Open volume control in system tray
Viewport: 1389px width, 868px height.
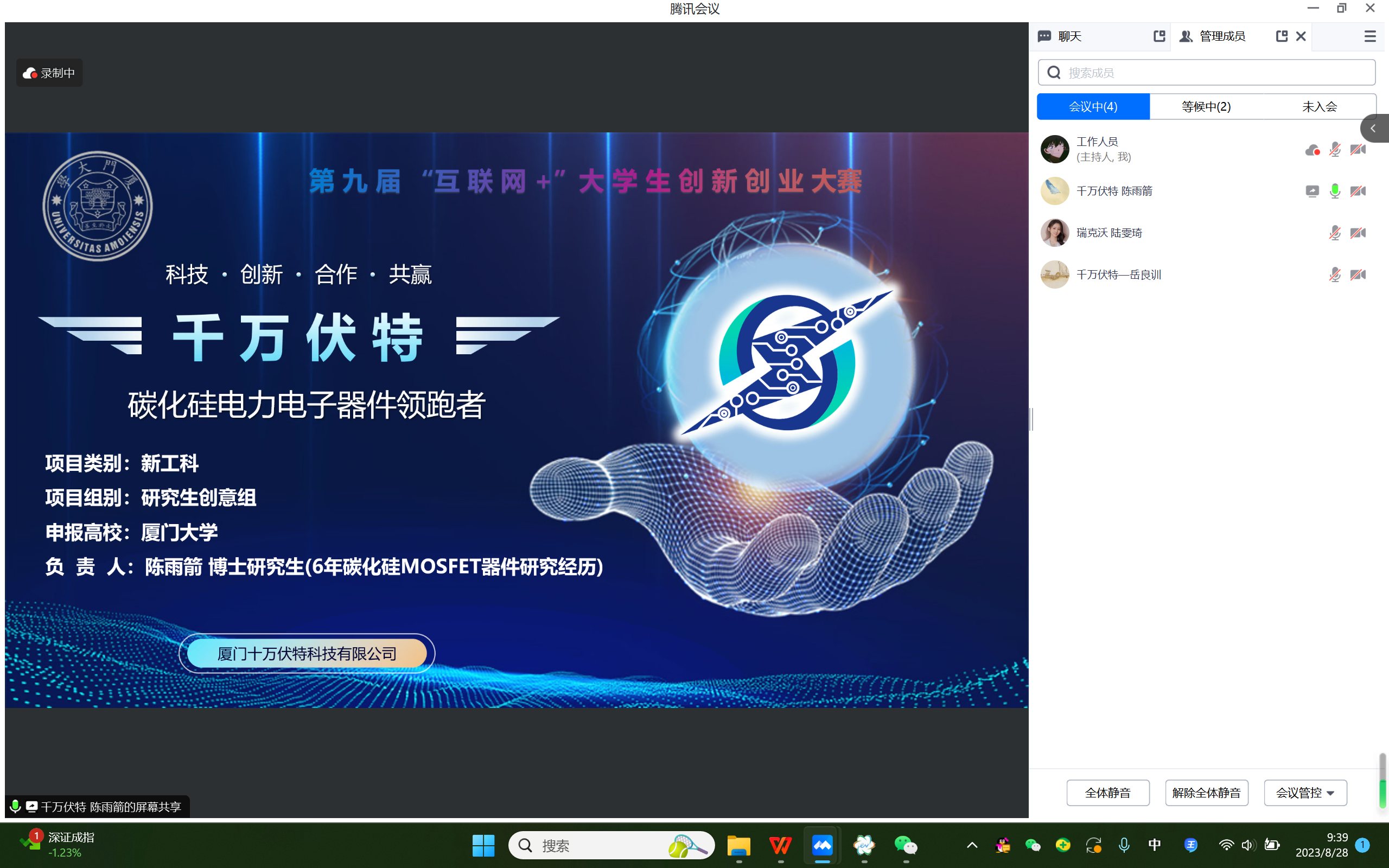1248,845
